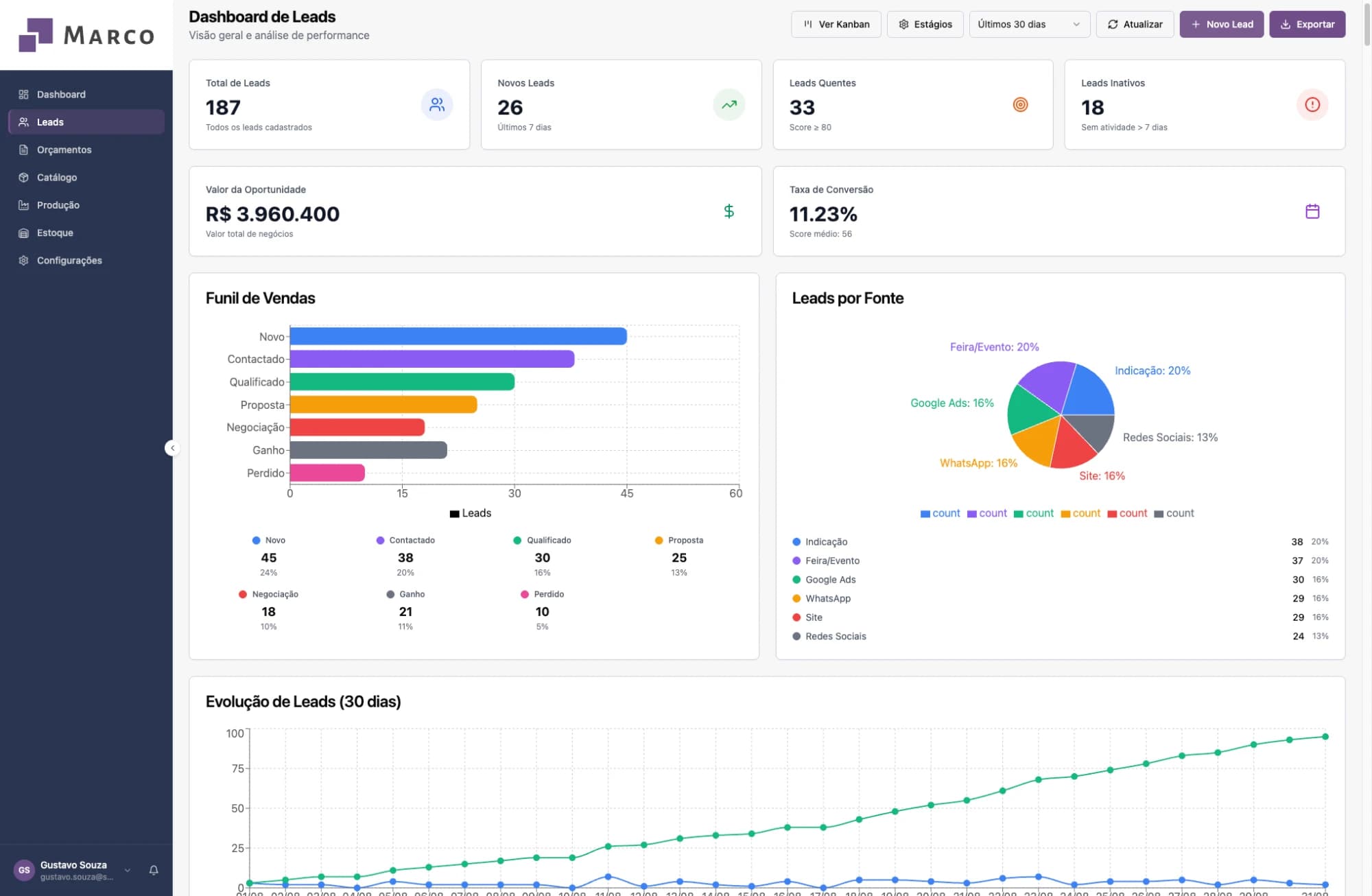Screen dimensions: 1372x896
Task: Click the Exportar button
Action: (x=1307, y=24)
